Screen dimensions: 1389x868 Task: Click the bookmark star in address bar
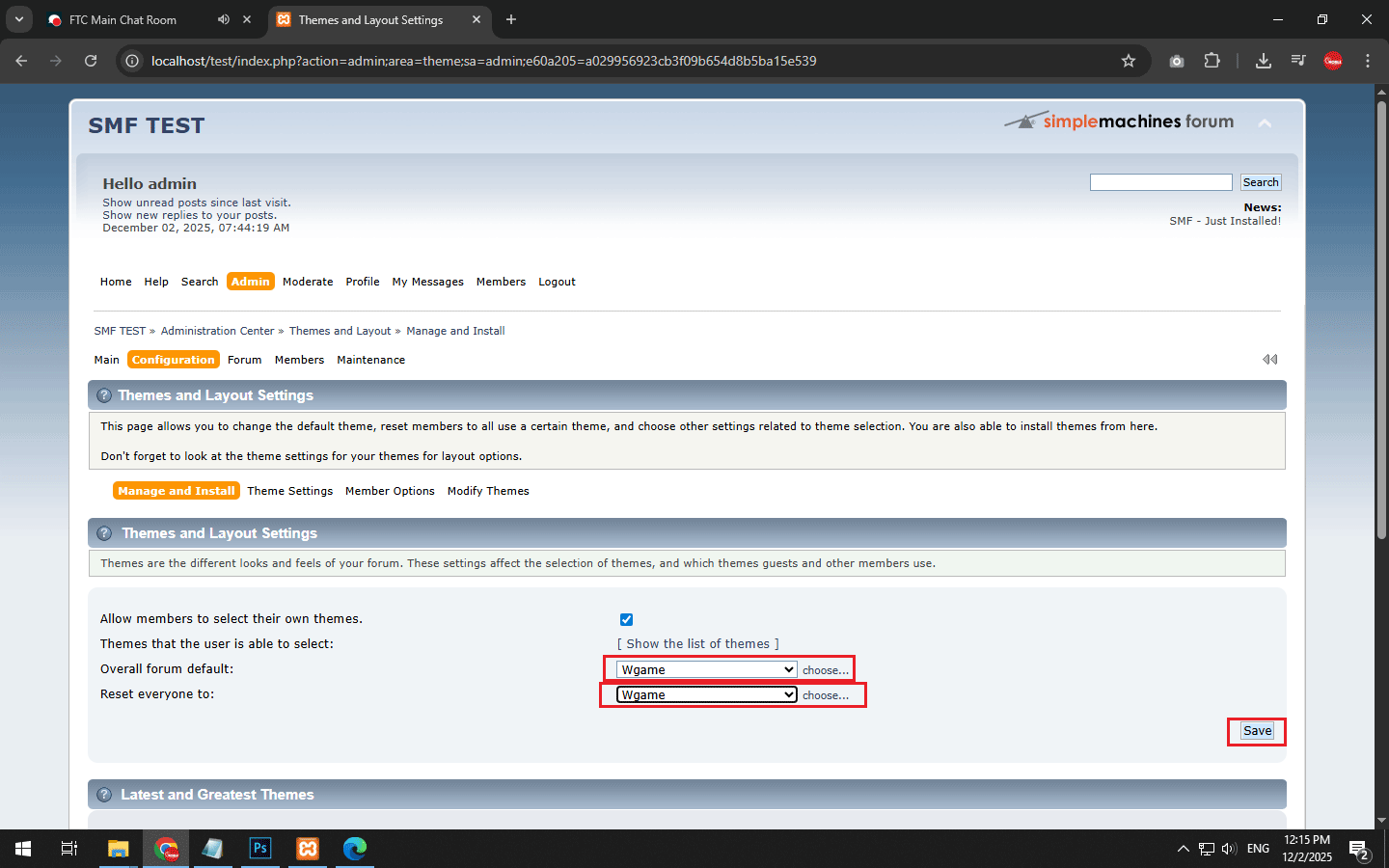coord(1129,61)
